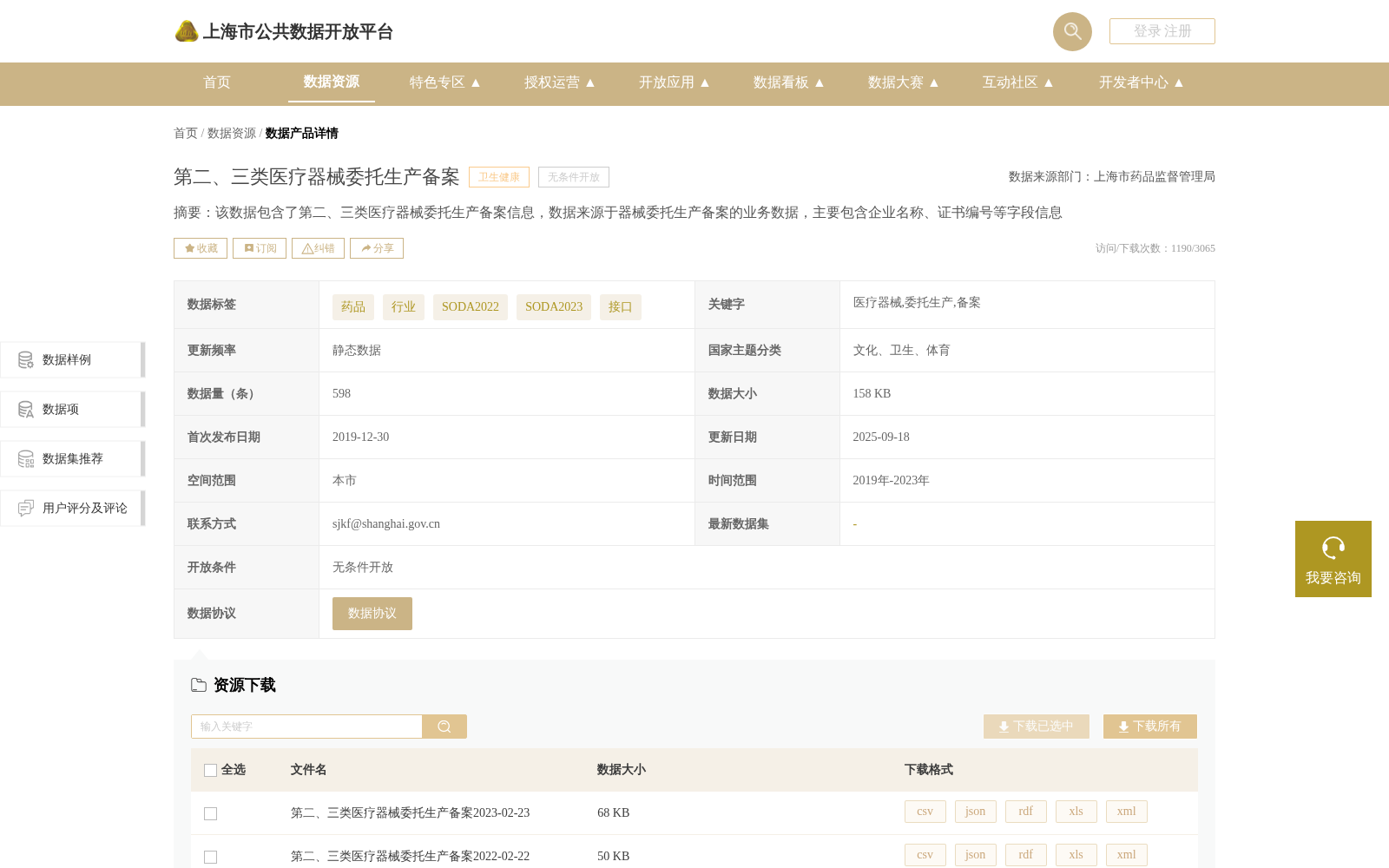This screenshot has height=868, width=1389.
Task: Expand 开发者中心 menu
Action: click(1141, 82)
